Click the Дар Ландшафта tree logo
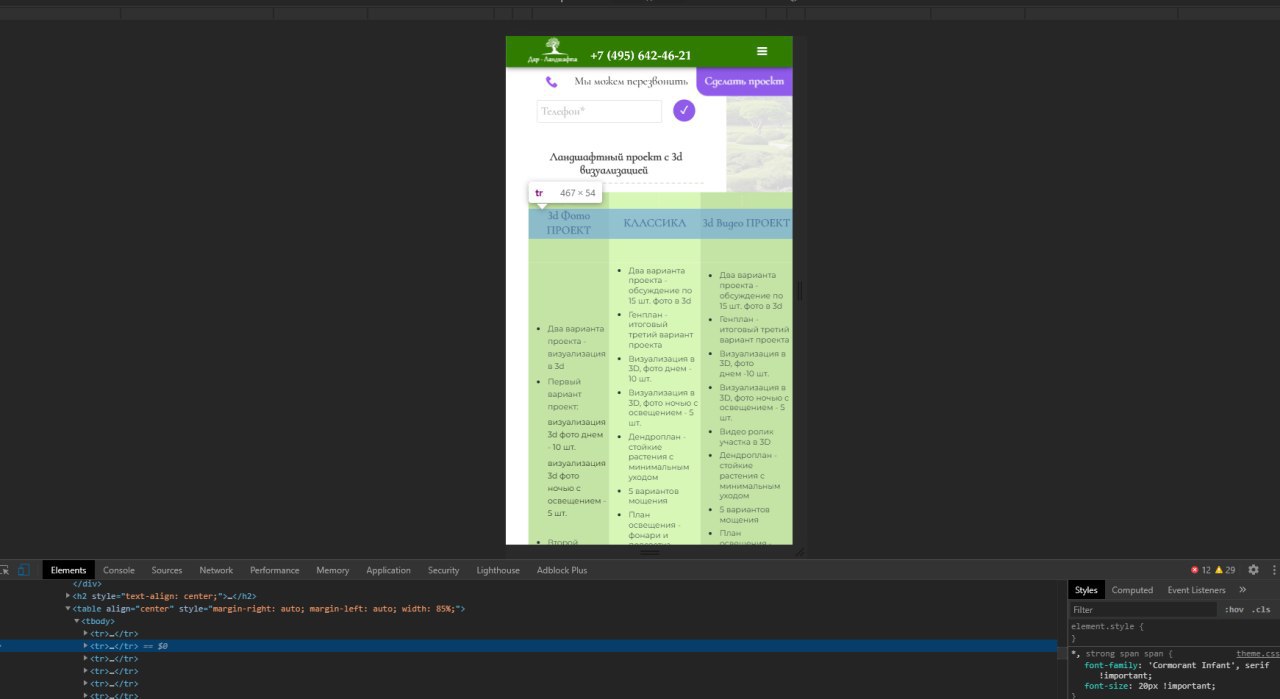This screenshot has width=1280, height=699. [x=552, y=50]
